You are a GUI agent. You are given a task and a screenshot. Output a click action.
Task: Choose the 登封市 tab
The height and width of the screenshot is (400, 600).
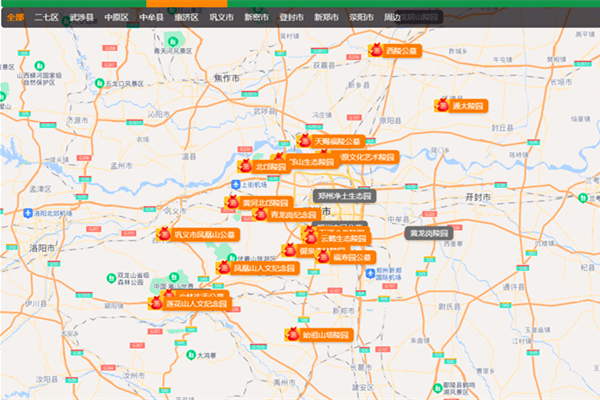click(x=291, y=17)
